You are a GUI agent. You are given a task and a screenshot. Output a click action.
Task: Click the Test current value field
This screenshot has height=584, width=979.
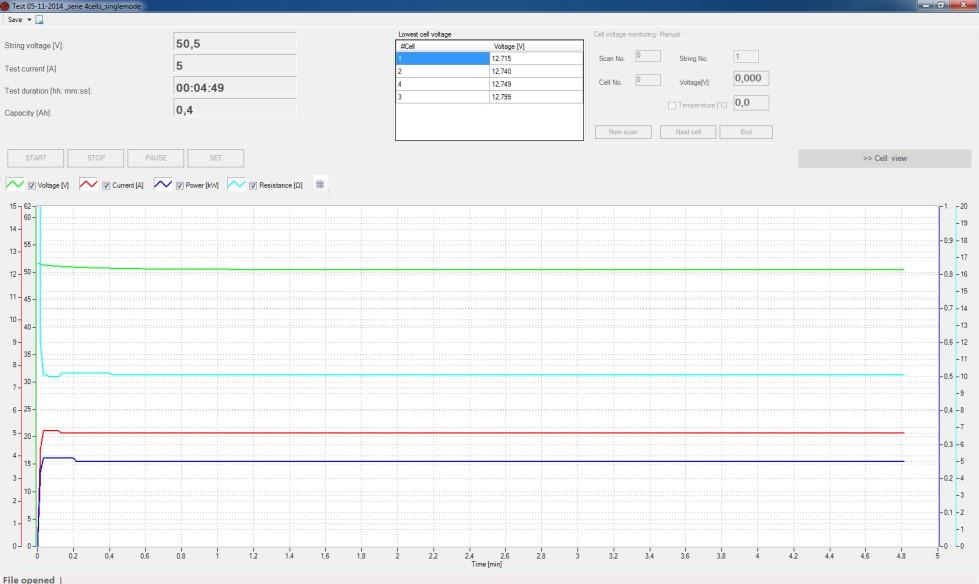[235, 66]
